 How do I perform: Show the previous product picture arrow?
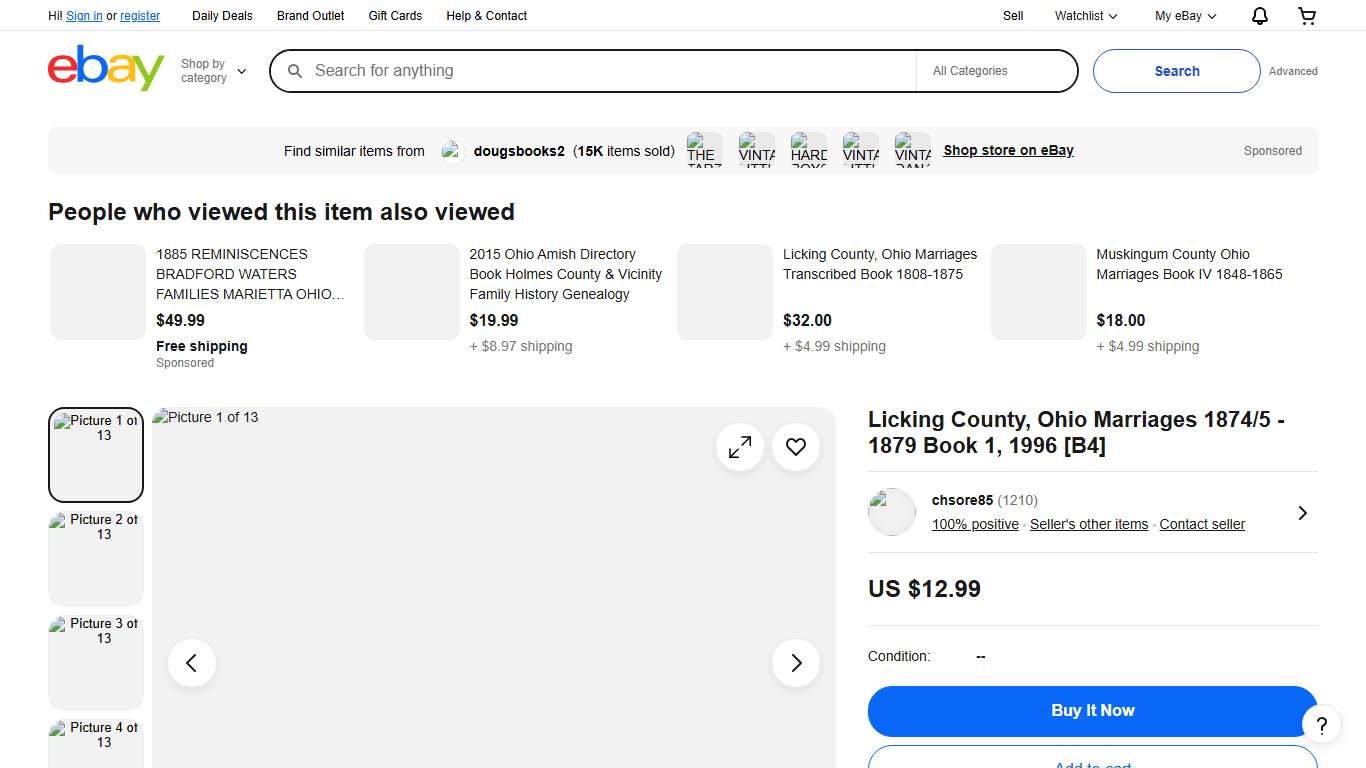point(191,662)
